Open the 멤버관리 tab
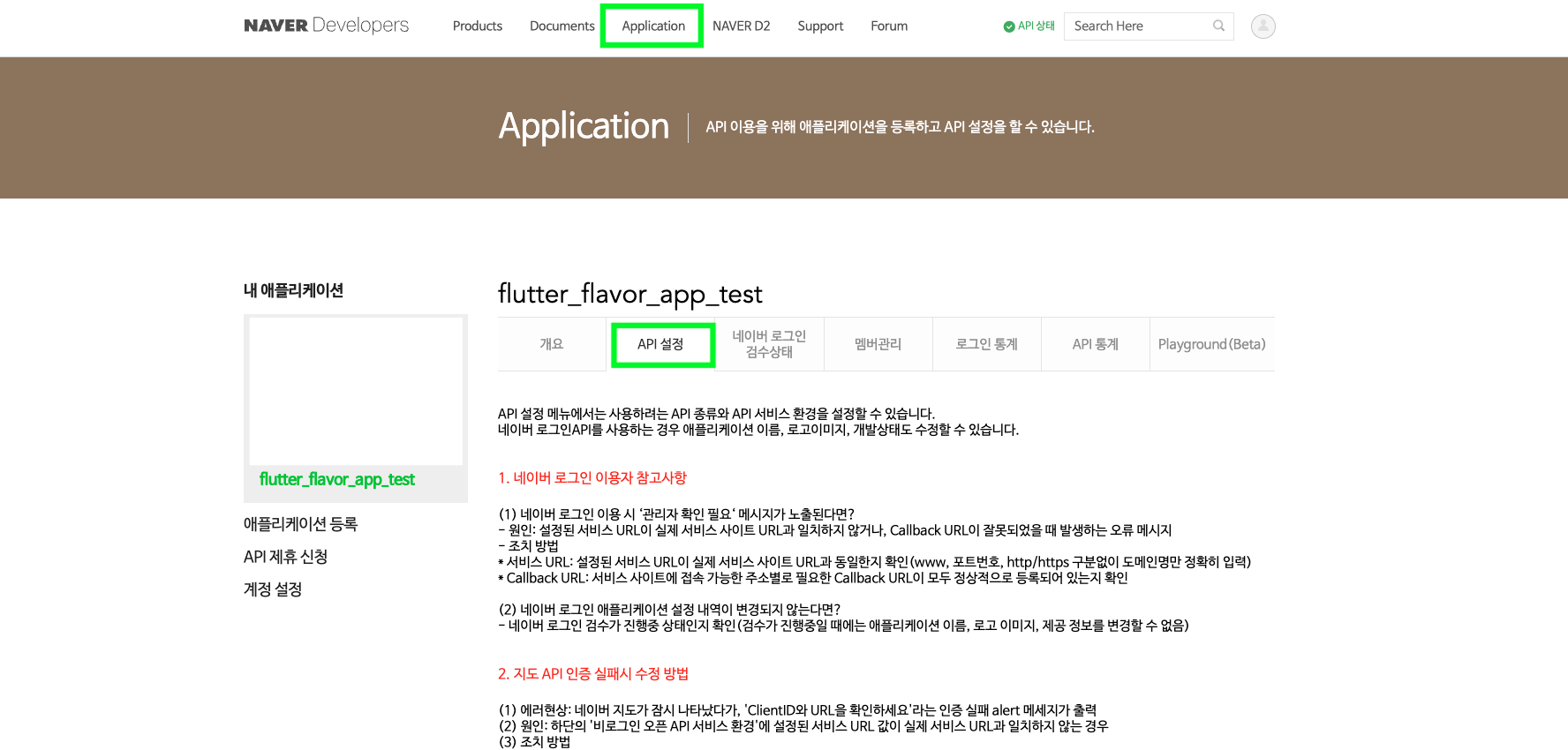This screenshot has width=1568, height=750. click(x=878, y=344)
